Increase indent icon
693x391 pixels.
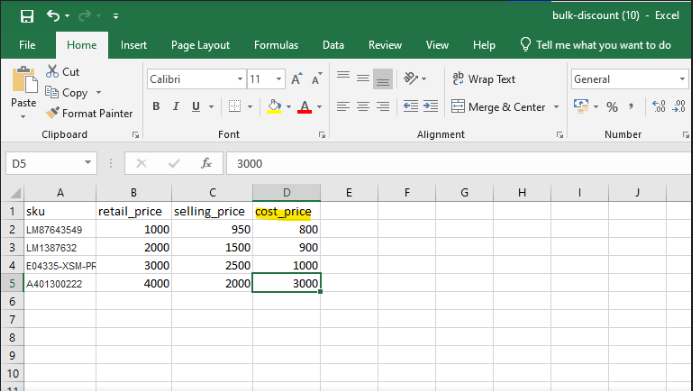(430, 106)
